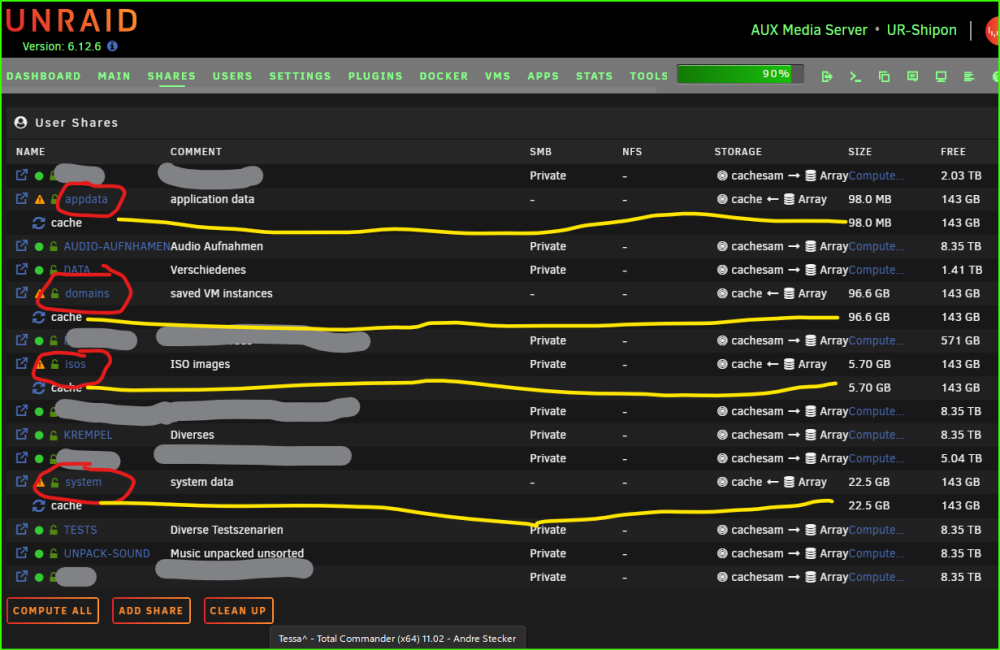Click the browse icon in KREMPEL row
This screenshot has height=650, width=1000.
22,434
